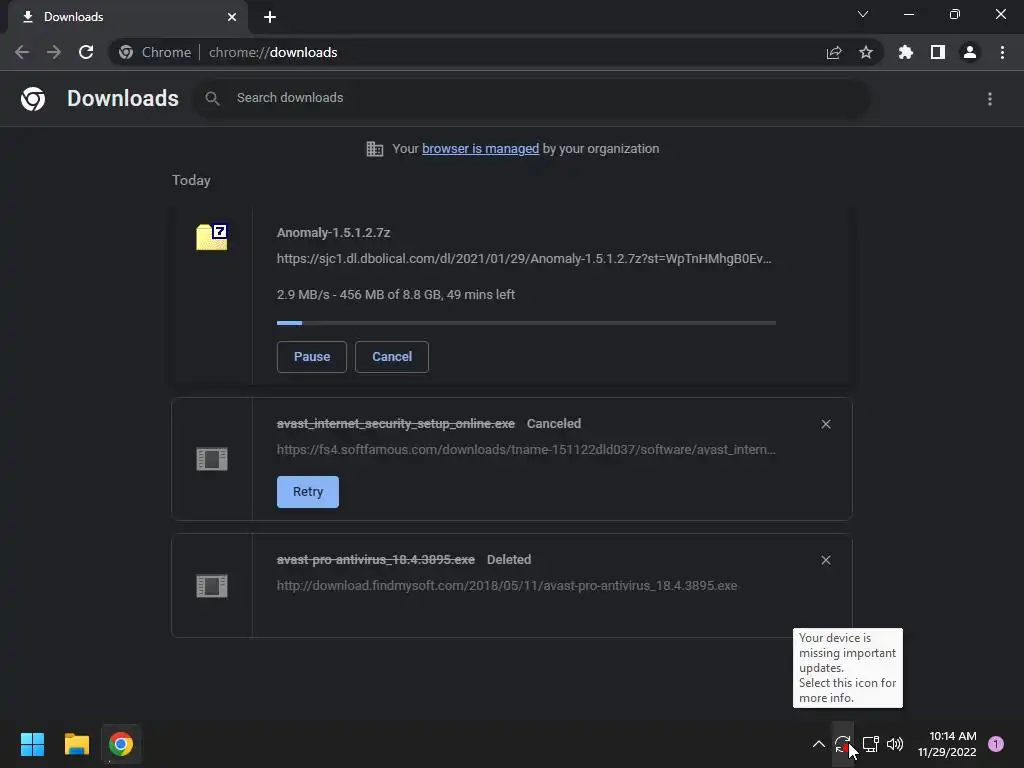The width and height of the screenshot is (1024, 768).
Task: Open the clock showing 10:14 AM
Action: 946,744
